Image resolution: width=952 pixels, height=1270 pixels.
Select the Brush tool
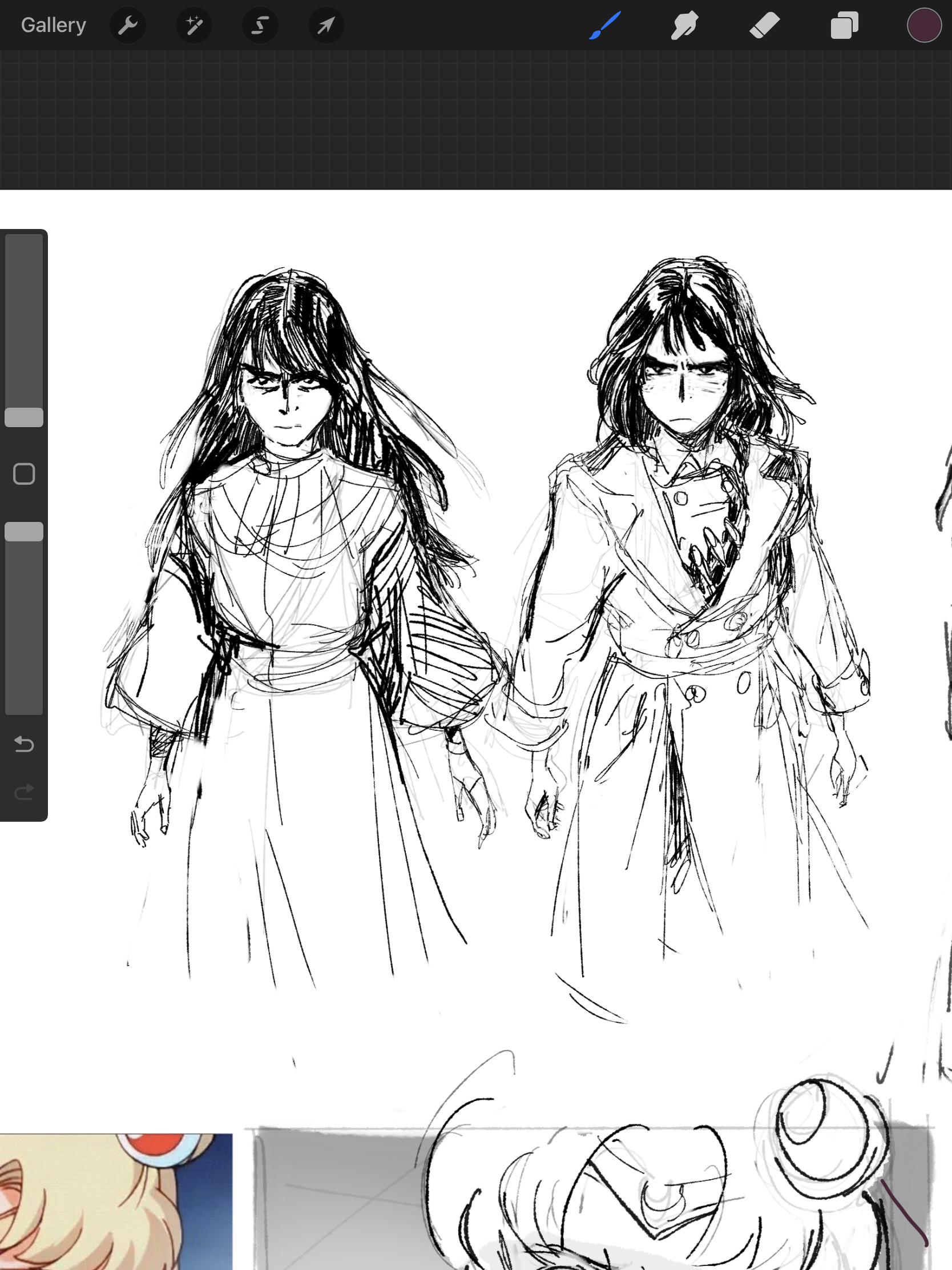605,25
